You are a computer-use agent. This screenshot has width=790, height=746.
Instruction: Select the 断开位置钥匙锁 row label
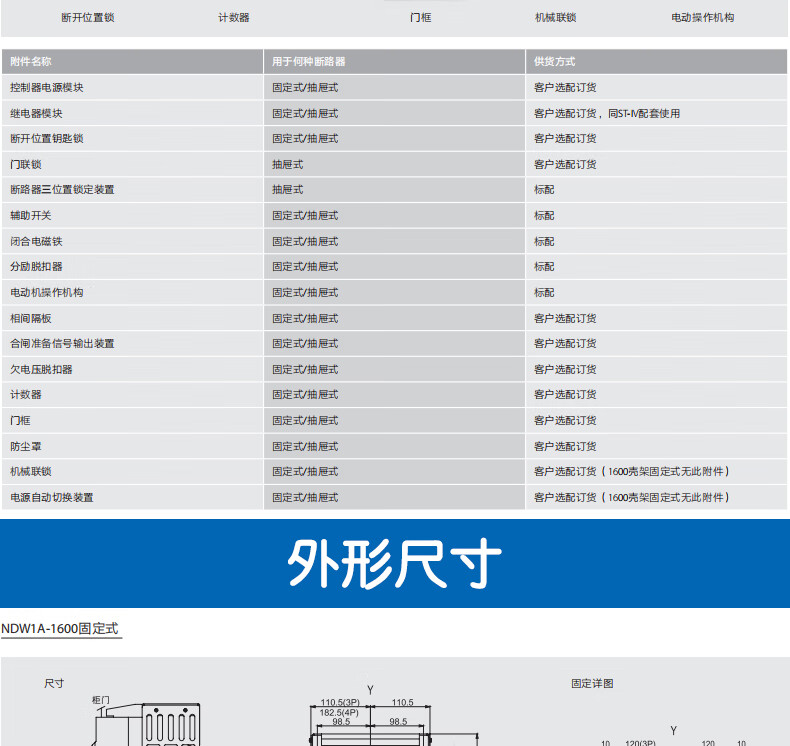[x=47, y=139]
